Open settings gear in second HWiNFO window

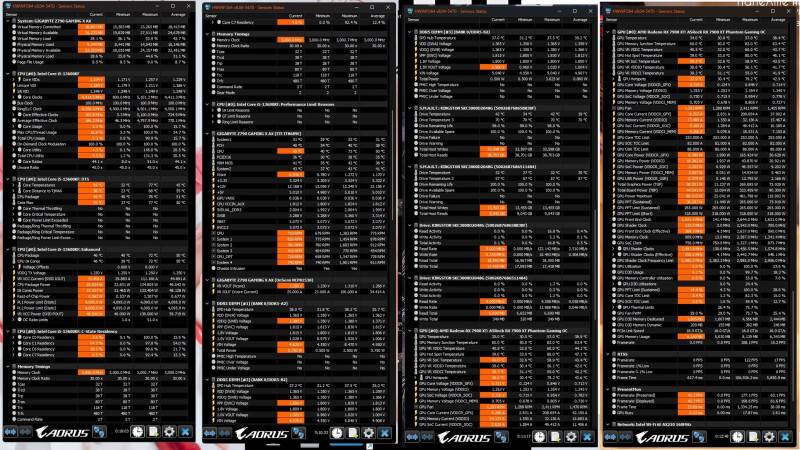(x=369, y=434)
